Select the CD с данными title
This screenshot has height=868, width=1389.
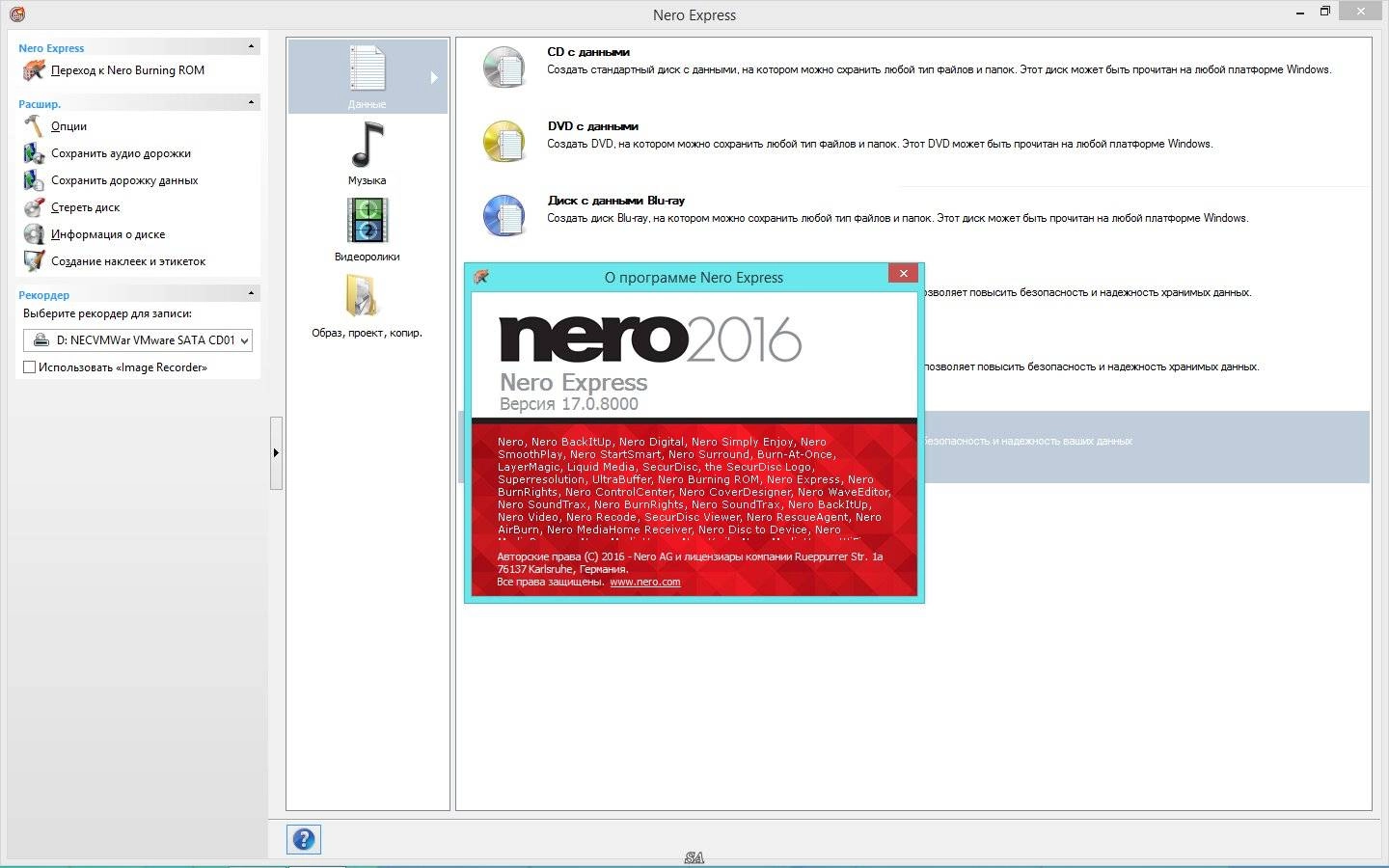(x=588, y=52)
